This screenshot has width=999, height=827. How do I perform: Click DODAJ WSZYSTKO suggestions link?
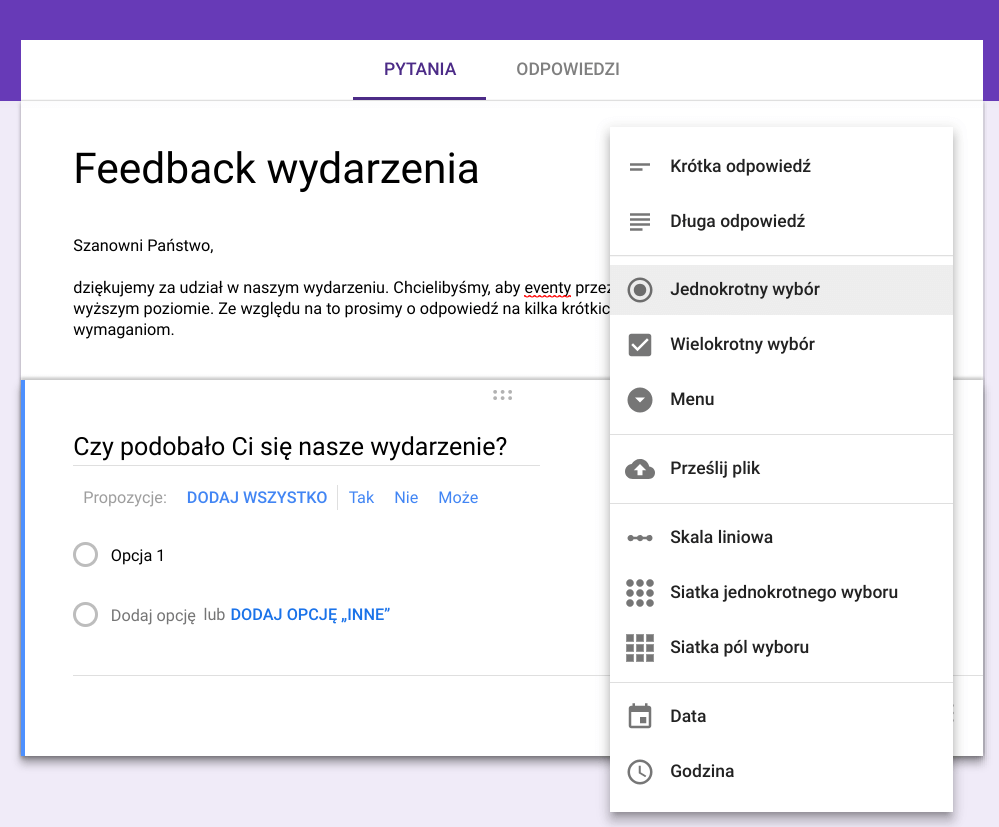[257, 498]
